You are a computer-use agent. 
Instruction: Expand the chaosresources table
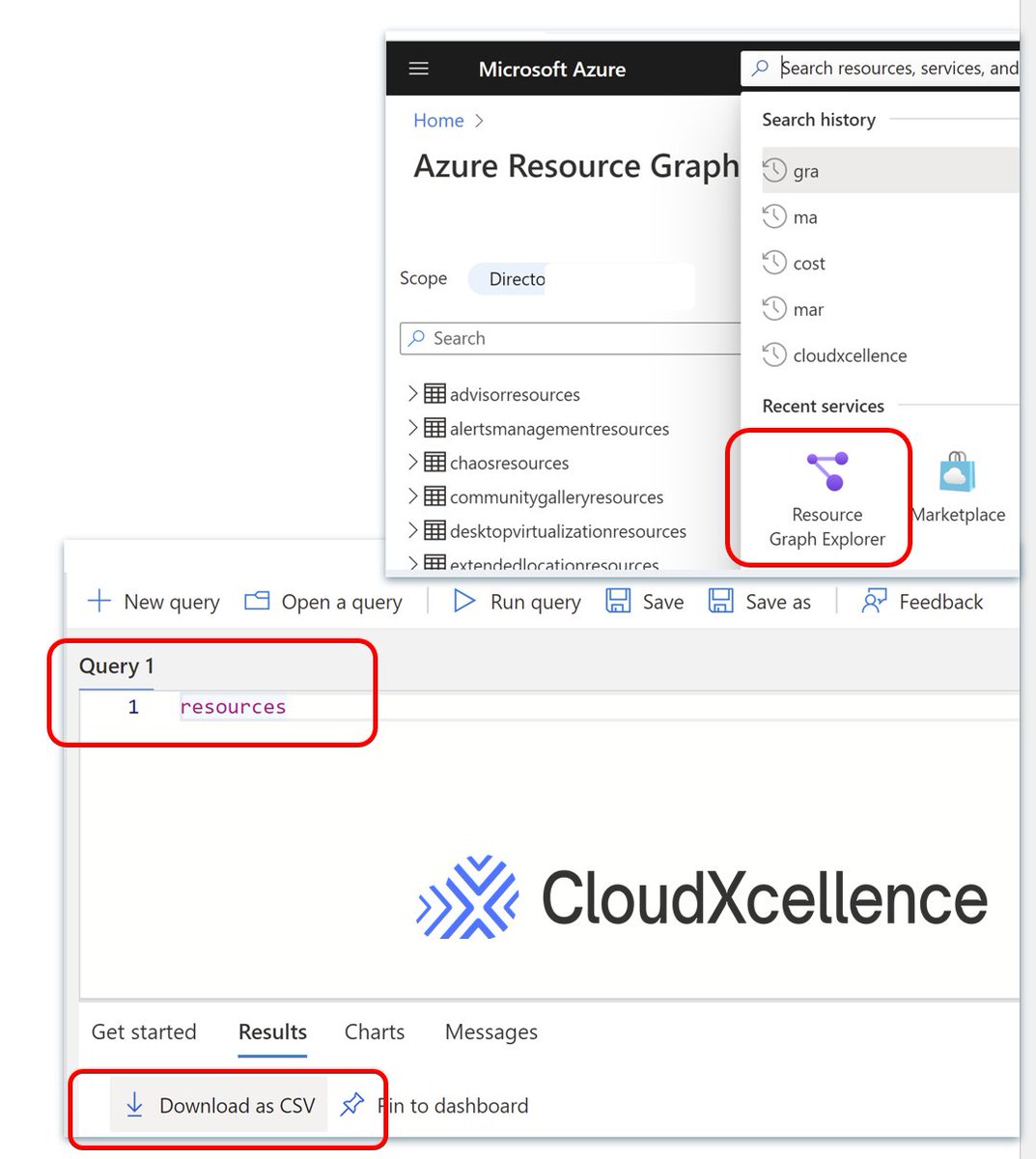(413, 462)
